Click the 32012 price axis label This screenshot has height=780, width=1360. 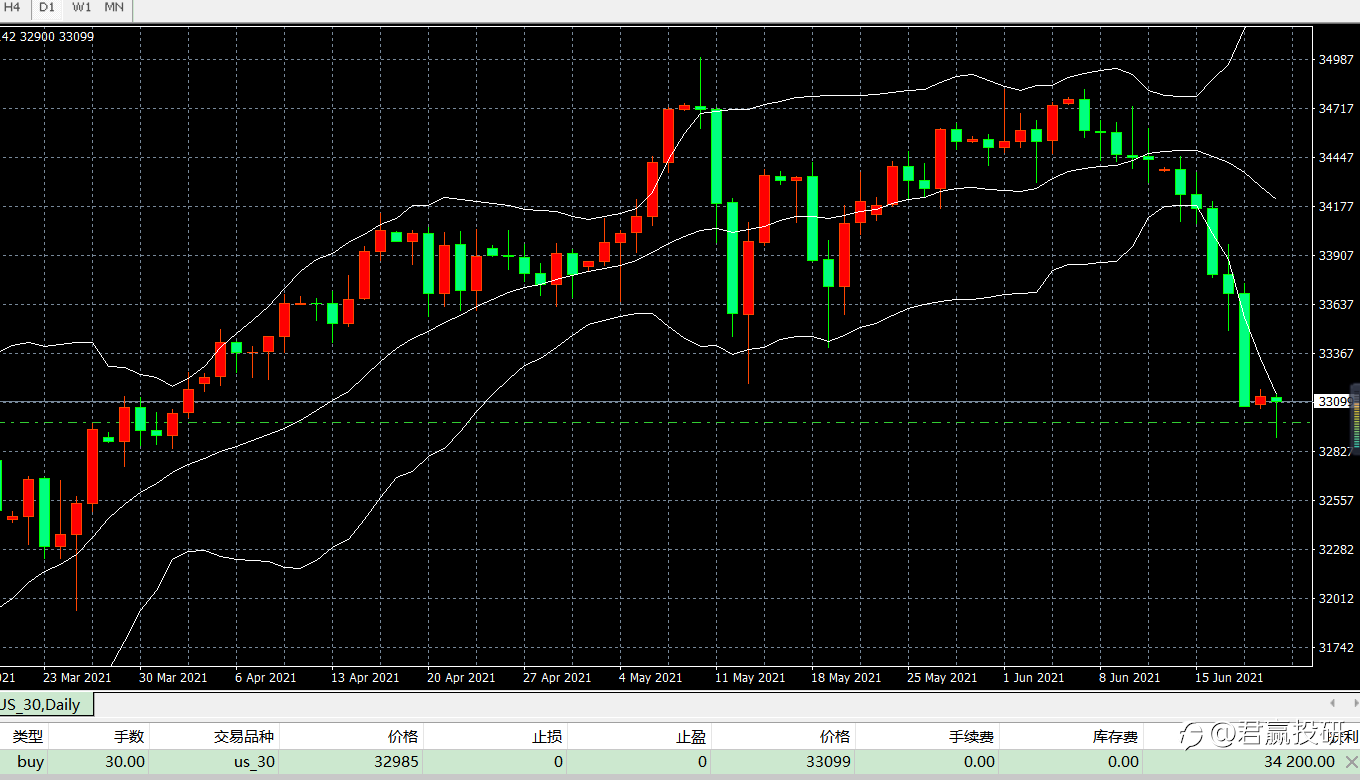coord(1337,599)
